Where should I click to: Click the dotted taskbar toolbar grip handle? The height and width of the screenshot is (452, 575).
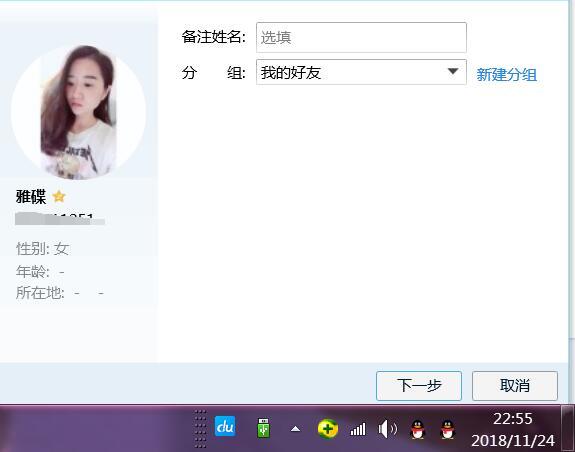[x=200, y=429]
